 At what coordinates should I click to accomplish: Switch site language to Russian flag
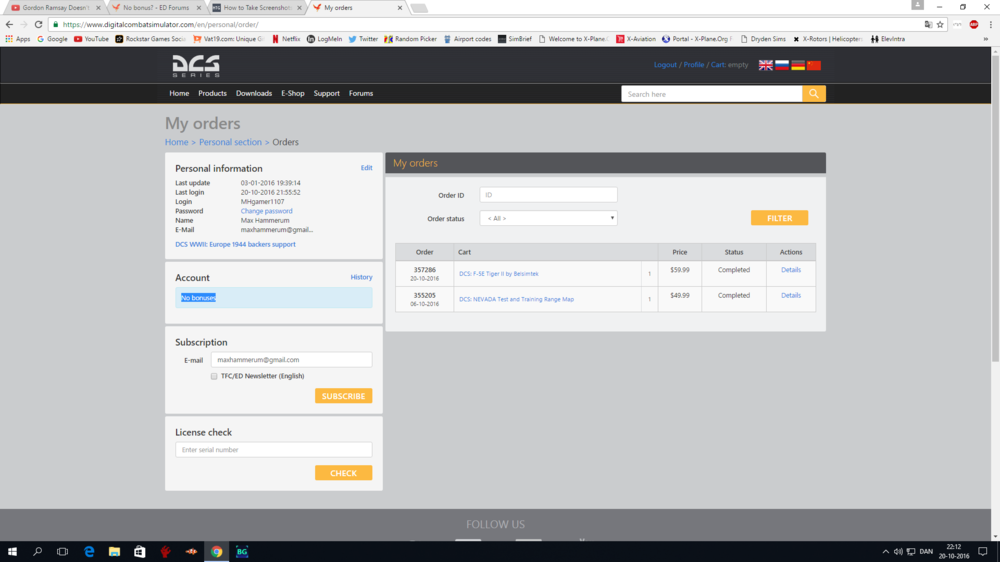point(782,65)
